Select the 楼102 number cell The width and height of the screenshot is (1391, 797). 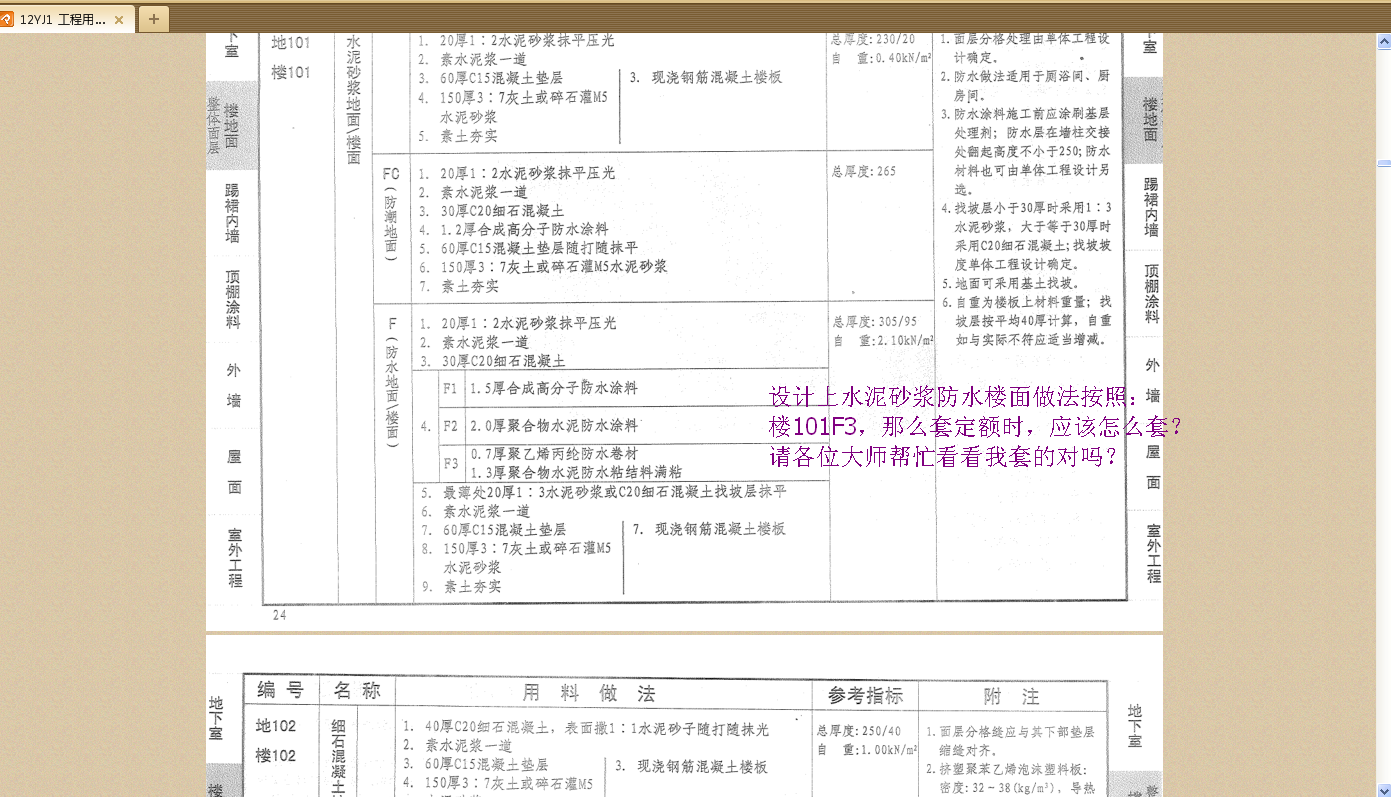(x=276, y=757)
